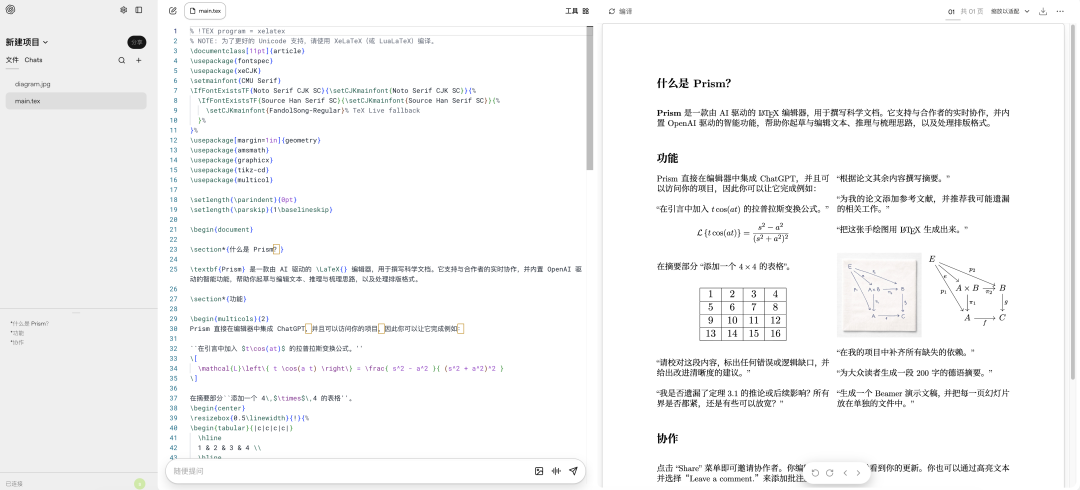Start a new chat with compose icon

coord(172,10)
